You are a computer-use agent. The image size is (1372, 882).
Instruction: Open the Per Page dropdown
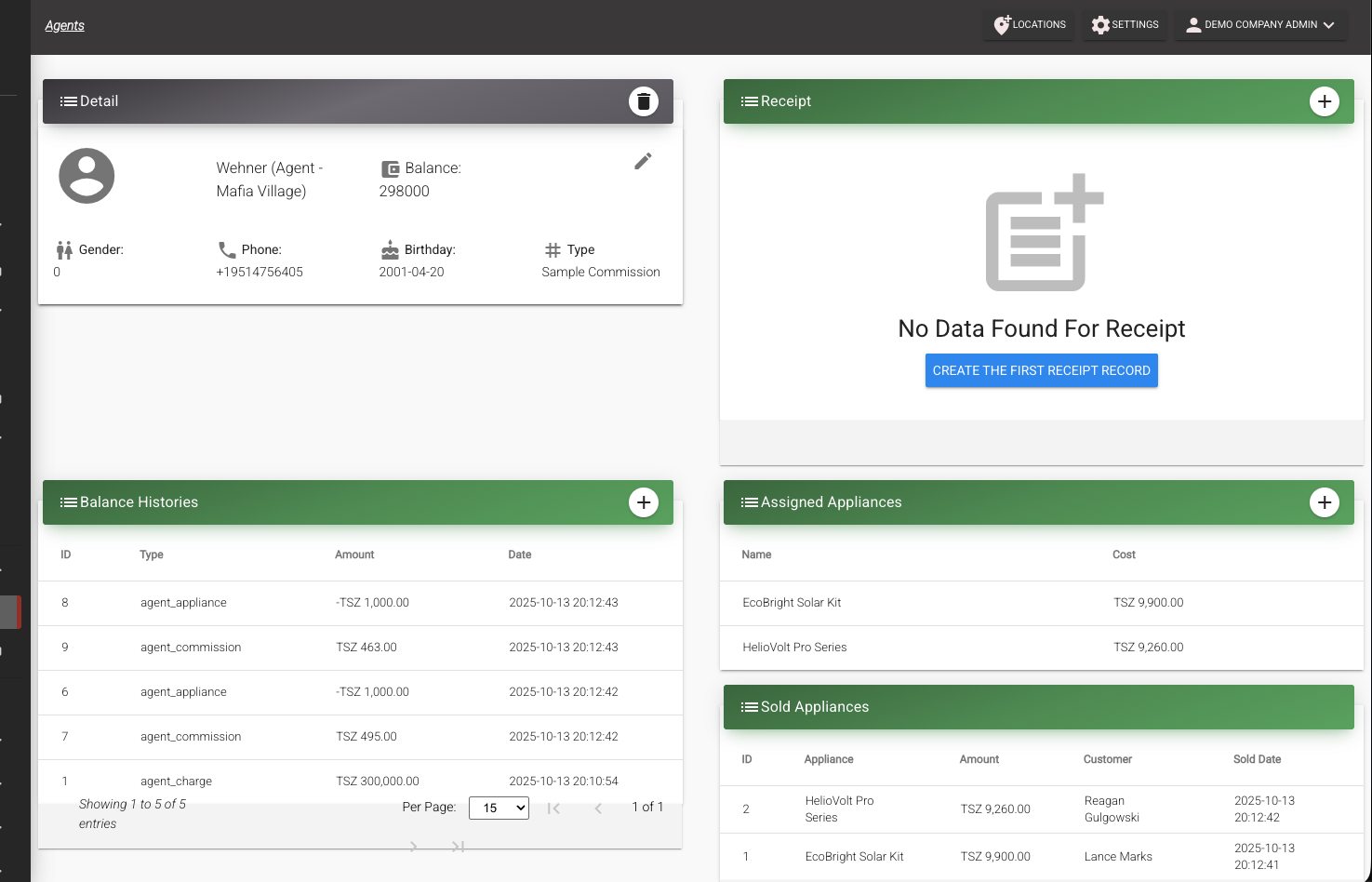pyautogui.click(x=499, y=808)
